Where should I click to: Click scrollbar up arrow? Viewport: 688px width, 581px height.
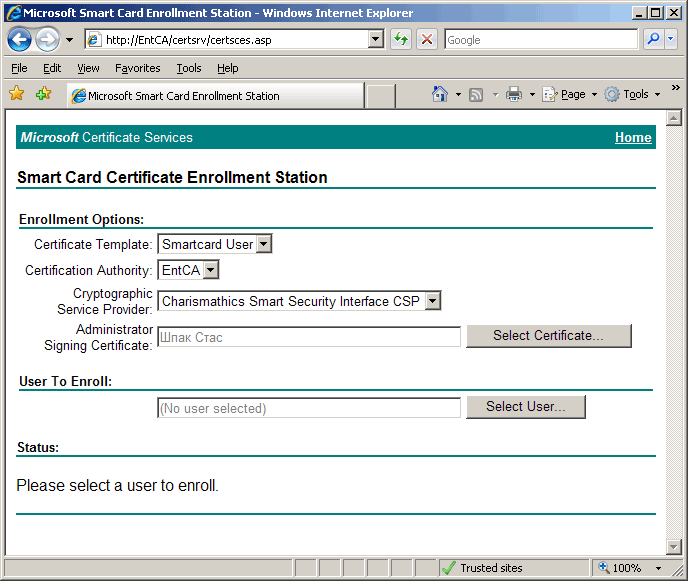673,118
